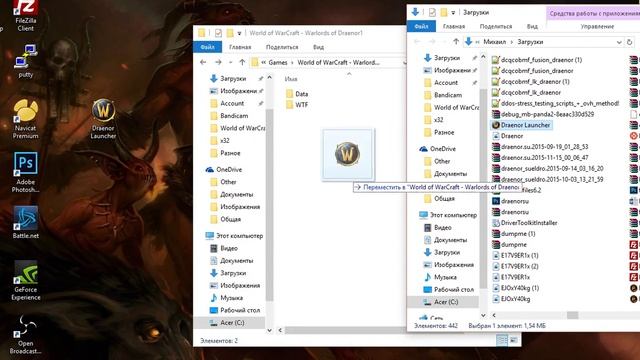Open Draenor Launcher desktop icon
The height and width of the screenshot is (360, 640).
pos(103,119)
